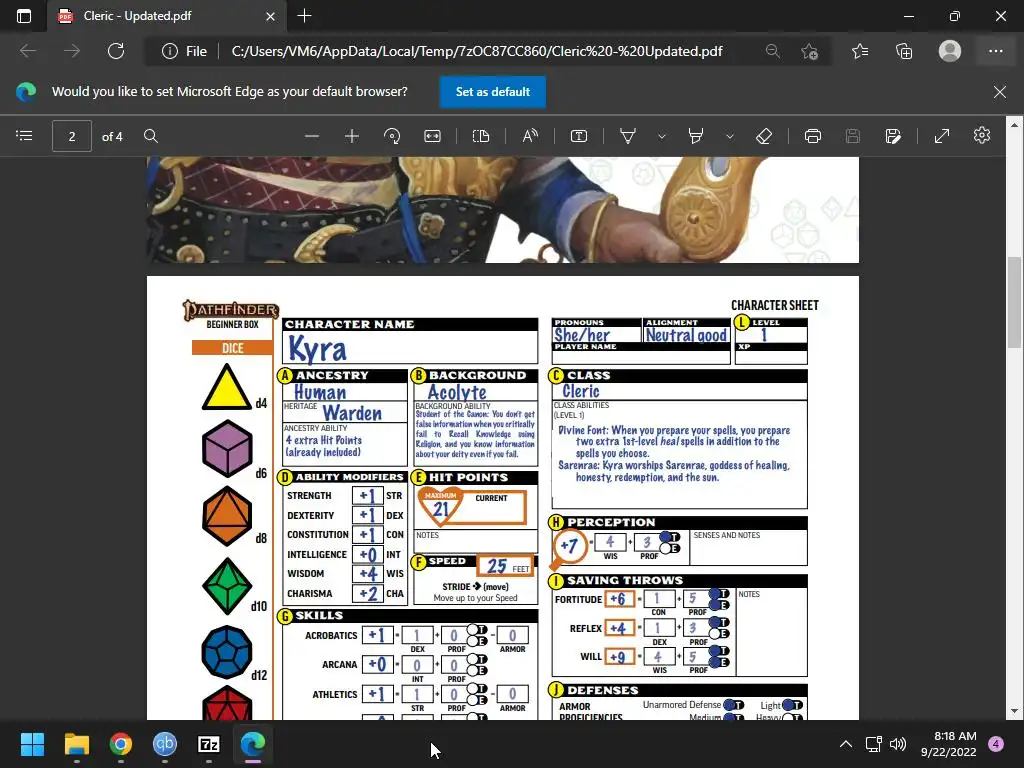Click the vertical scrollbar thumb
This screenshot has height=768, width=1024.
[1014, 304]
